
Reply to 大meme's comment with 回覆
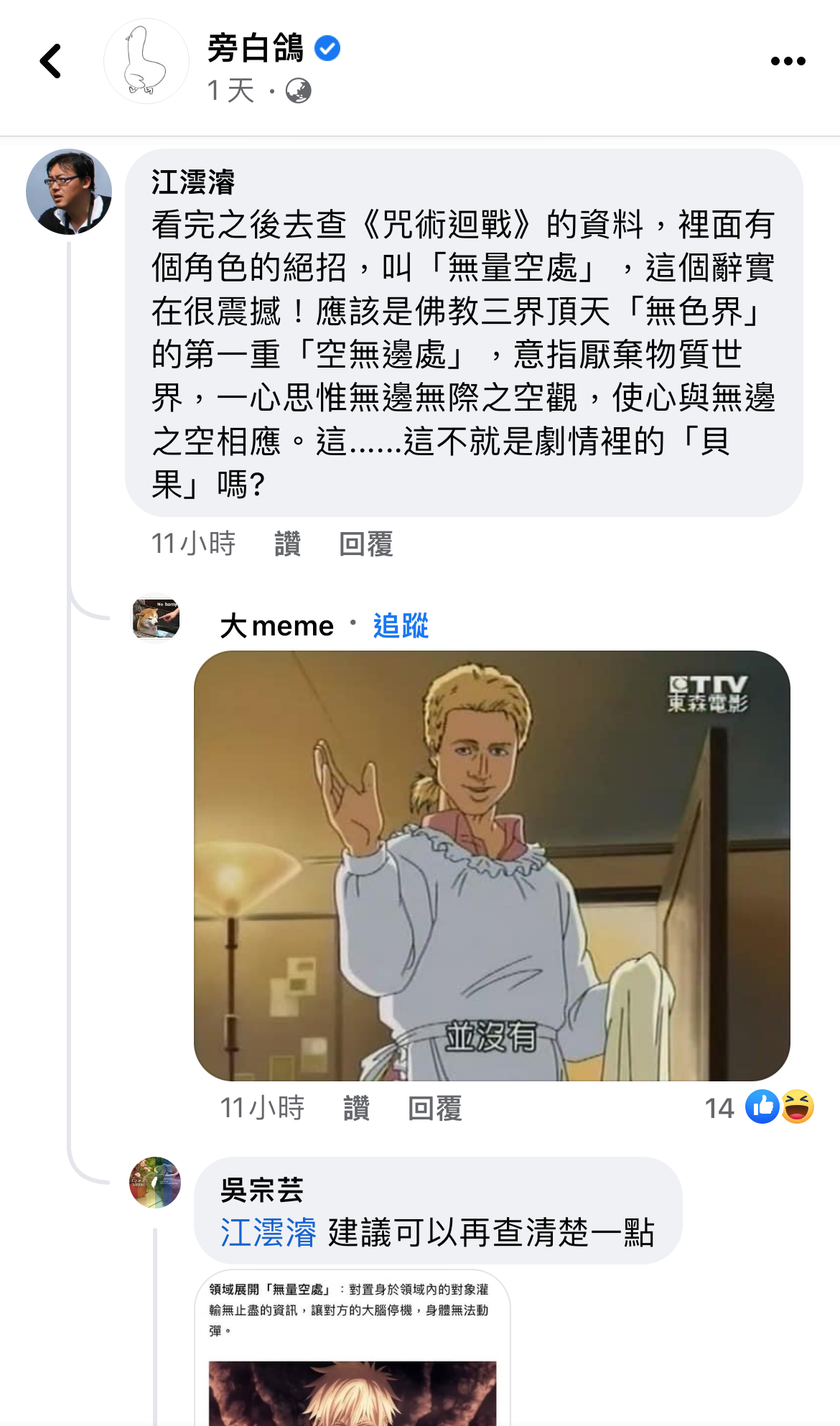[x=435, y=1109]
